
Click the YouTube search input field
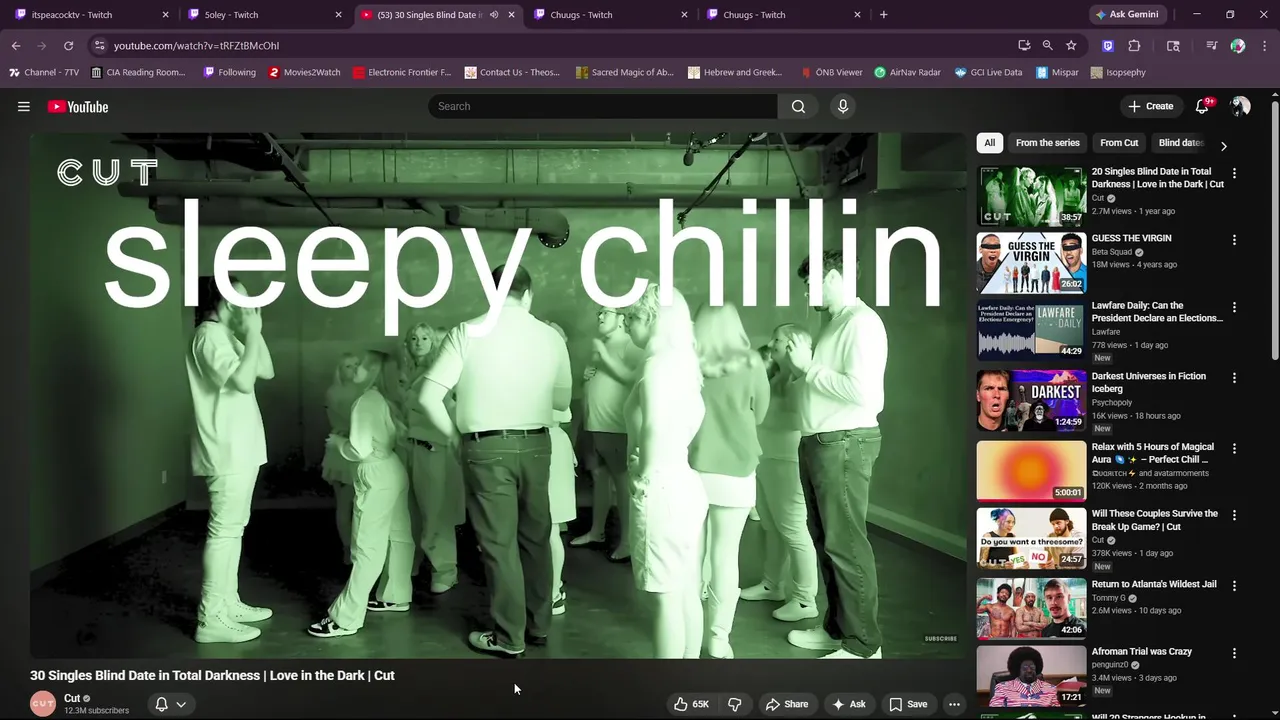(x=603, y=107)
